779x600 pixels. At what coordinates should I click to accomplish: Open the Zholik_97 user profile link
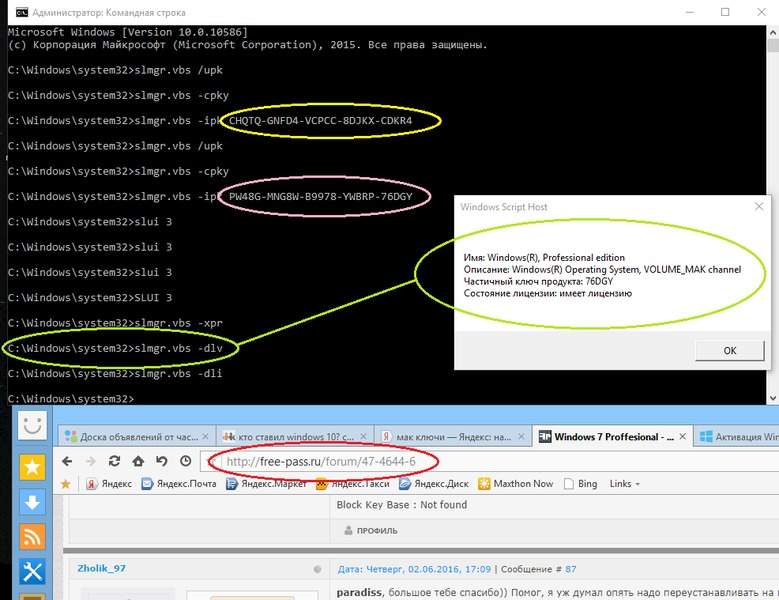[102, 568]
